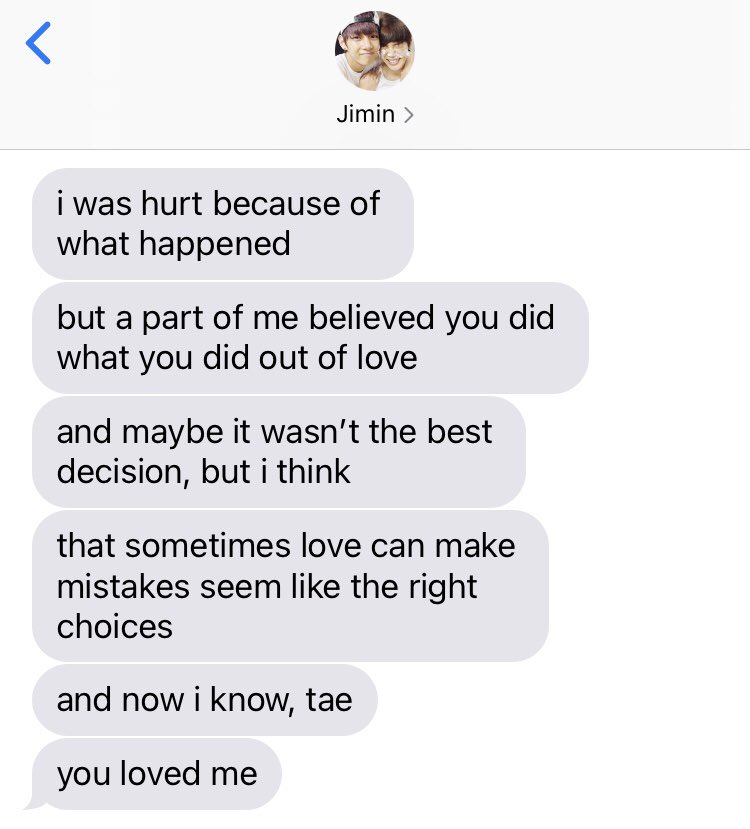Viewport: 750px width, 829px height.
Task: Click the word "mistakes" in fourth message
Action: (123, 587)
